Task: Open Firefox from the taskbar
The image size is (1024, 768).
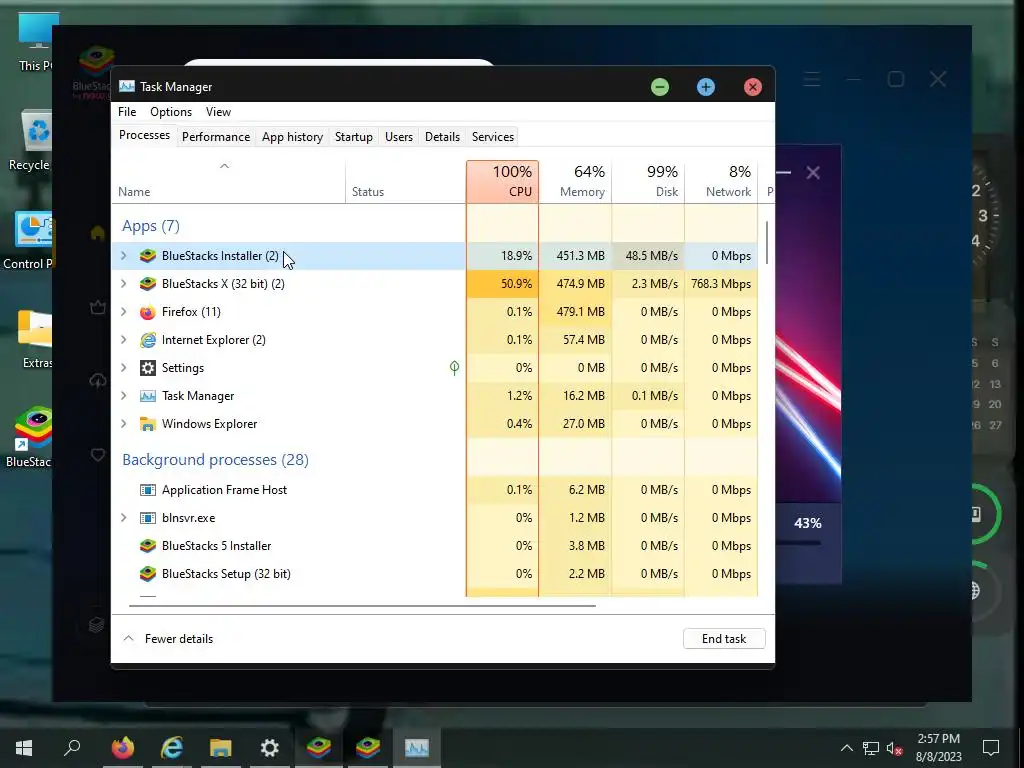Action: pos(123,747)
